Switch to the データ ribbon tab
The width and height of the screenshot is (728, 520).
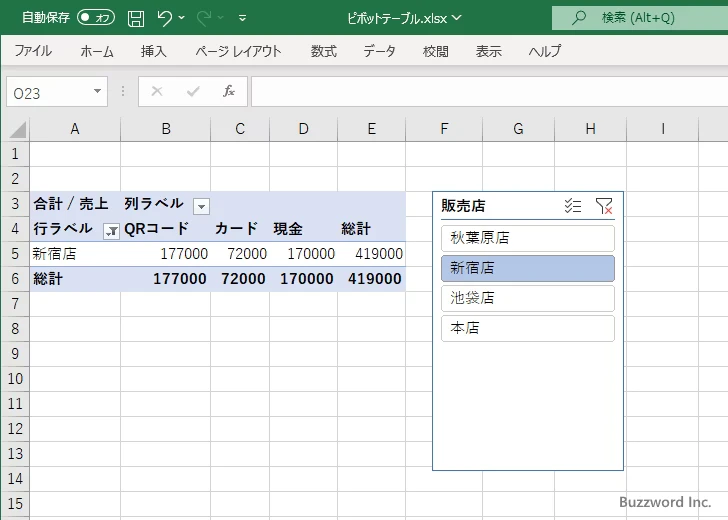coord(379,51)
